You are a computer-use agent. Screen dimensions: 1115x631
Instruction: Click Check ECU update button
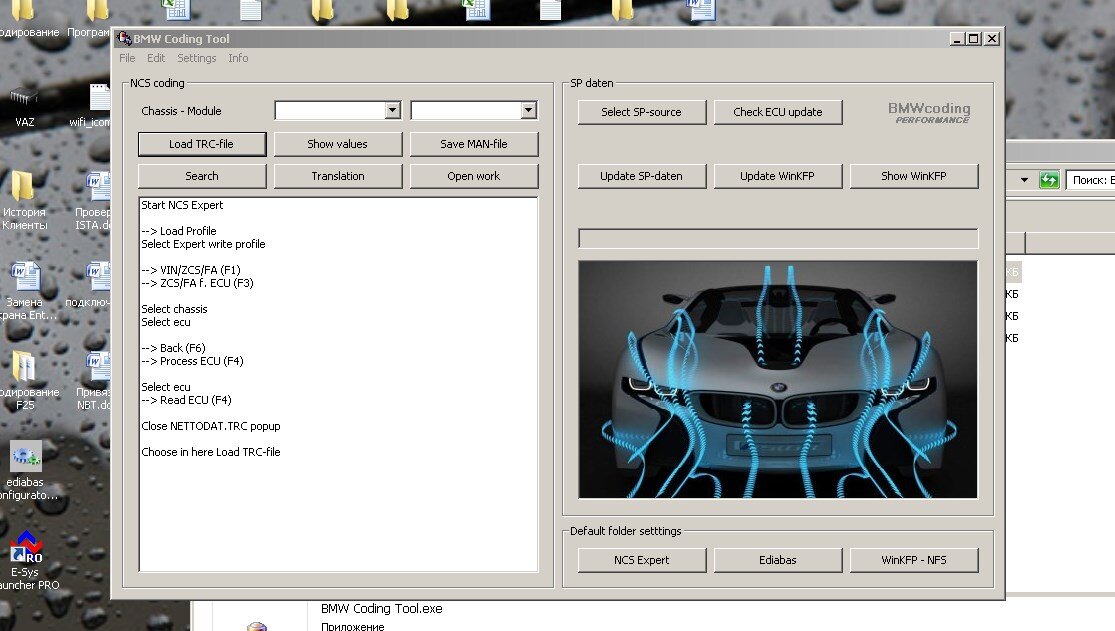coord(778,112)
